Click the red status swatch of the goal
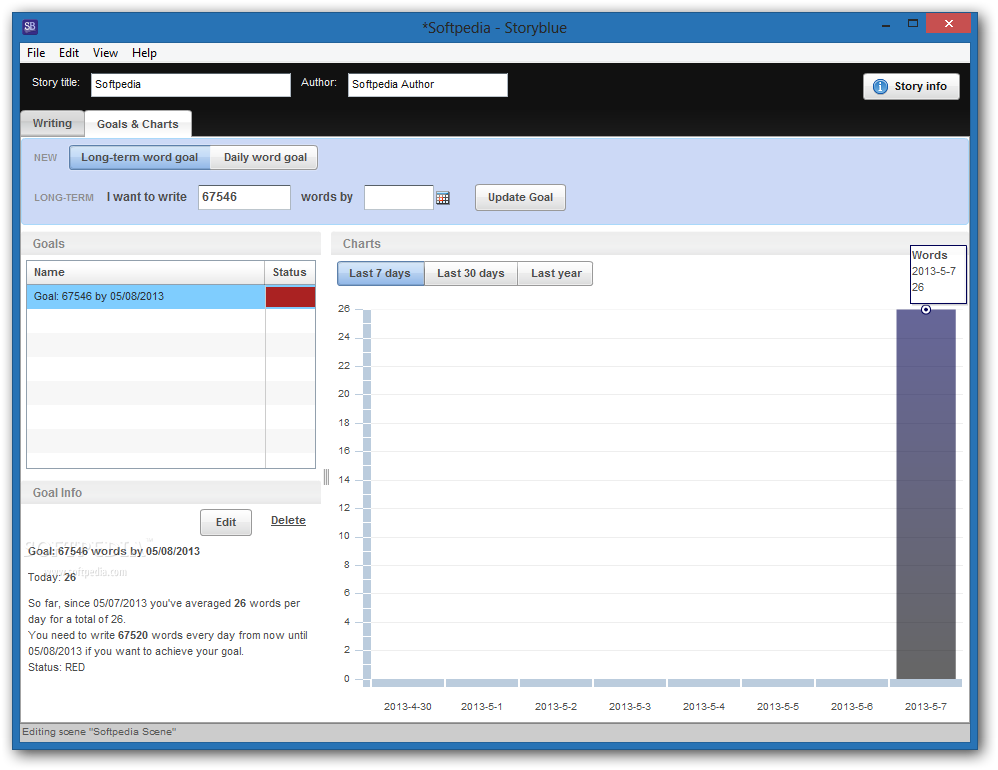998x770 pixels. point(290,297)
